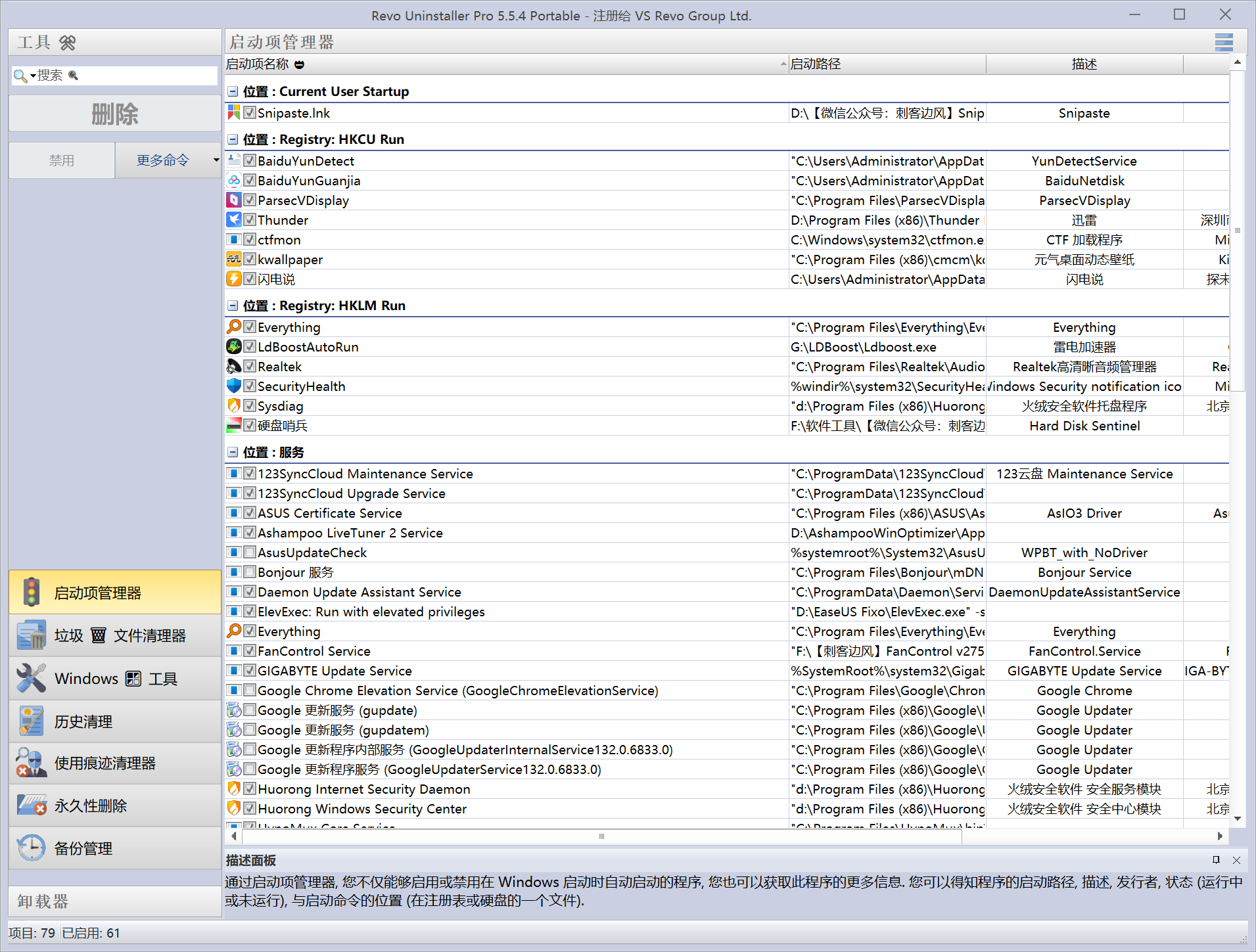Viewport: 1256px width, 952px height.
Task: Click the SecurityHealth shield icon
Action: pyautogui.click(x=234, y=386)
